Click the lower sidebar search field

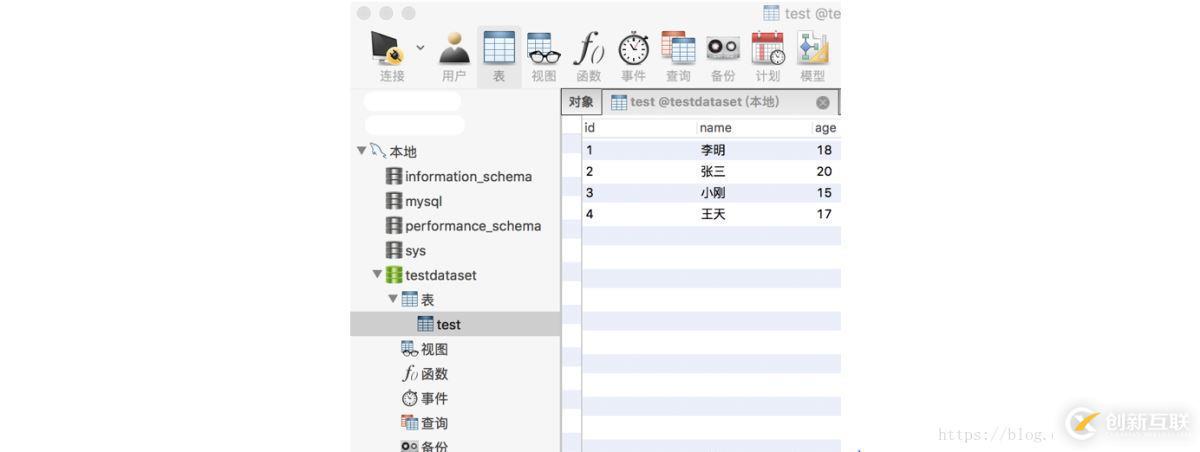(x=415, y=125)
